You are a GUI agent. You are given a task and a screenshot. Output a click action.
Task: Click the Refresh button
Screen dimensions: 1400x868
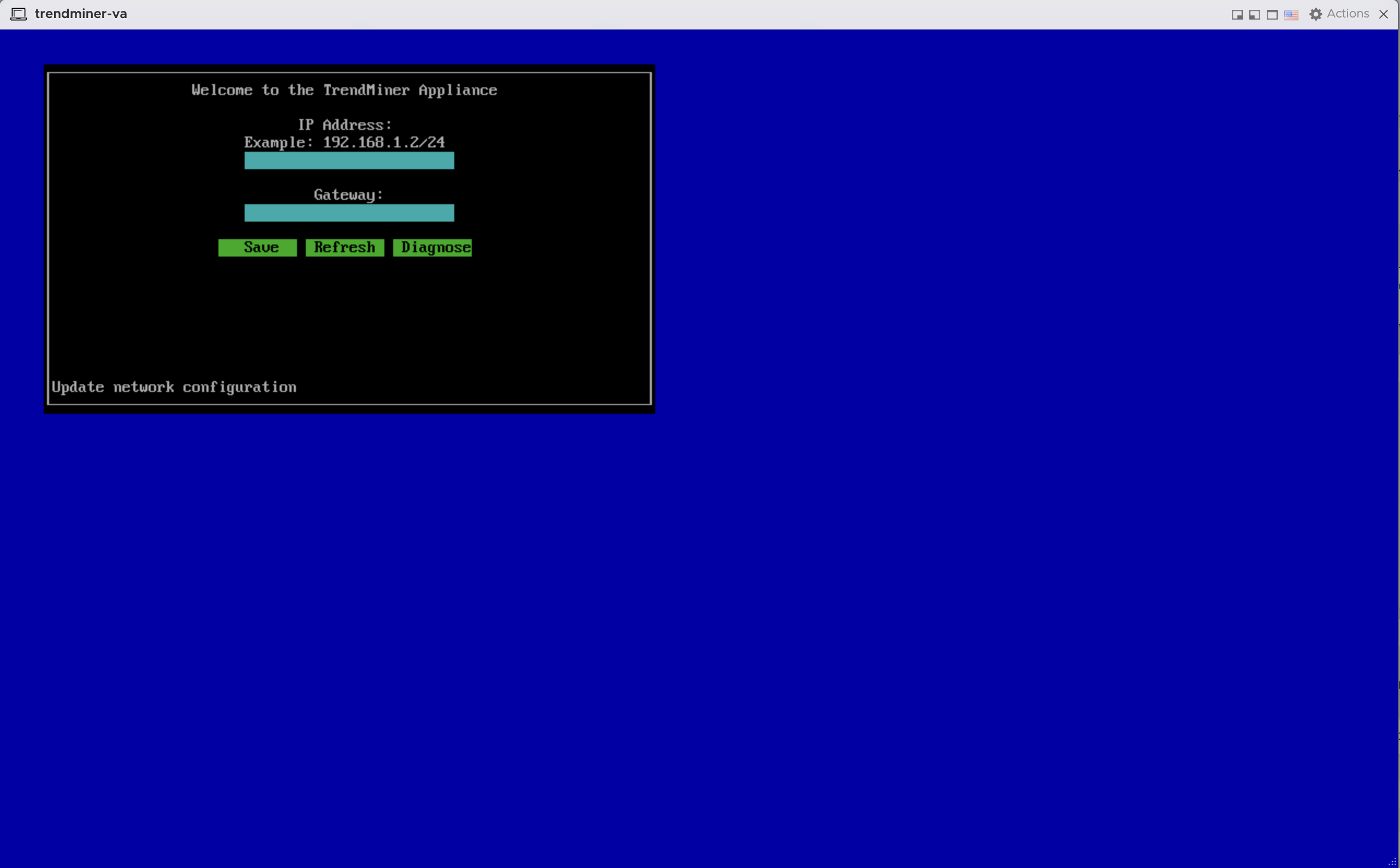click(345, 247)
